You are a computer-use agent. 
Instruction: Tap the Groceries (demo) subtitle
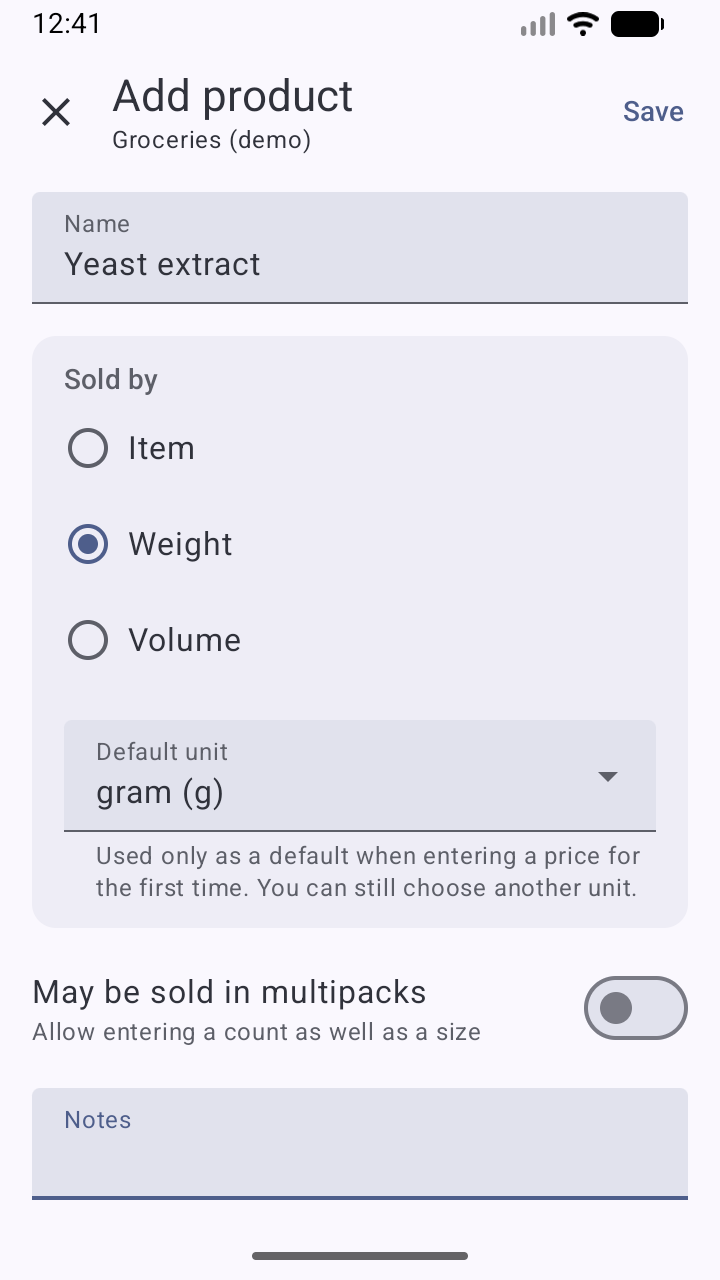point(211,140)
